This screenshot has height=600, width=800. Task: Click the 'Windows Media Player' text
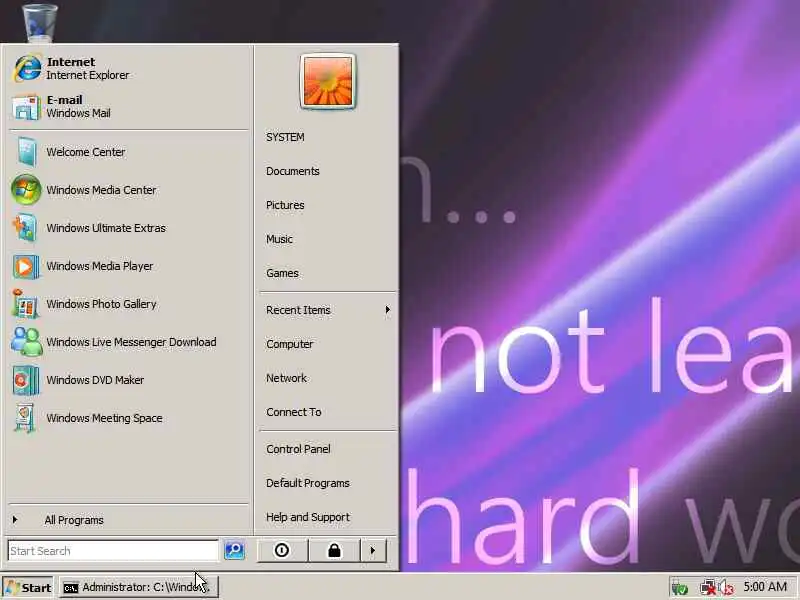(99, 266)
